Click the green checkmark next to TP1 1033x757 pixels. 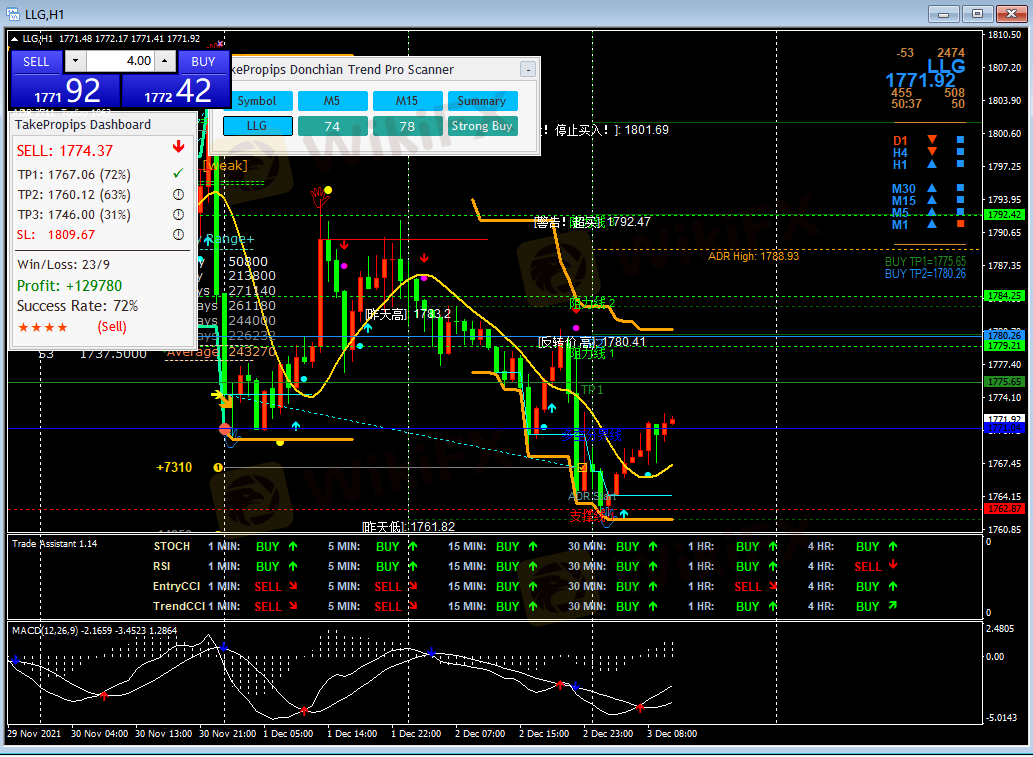point(178,174)
